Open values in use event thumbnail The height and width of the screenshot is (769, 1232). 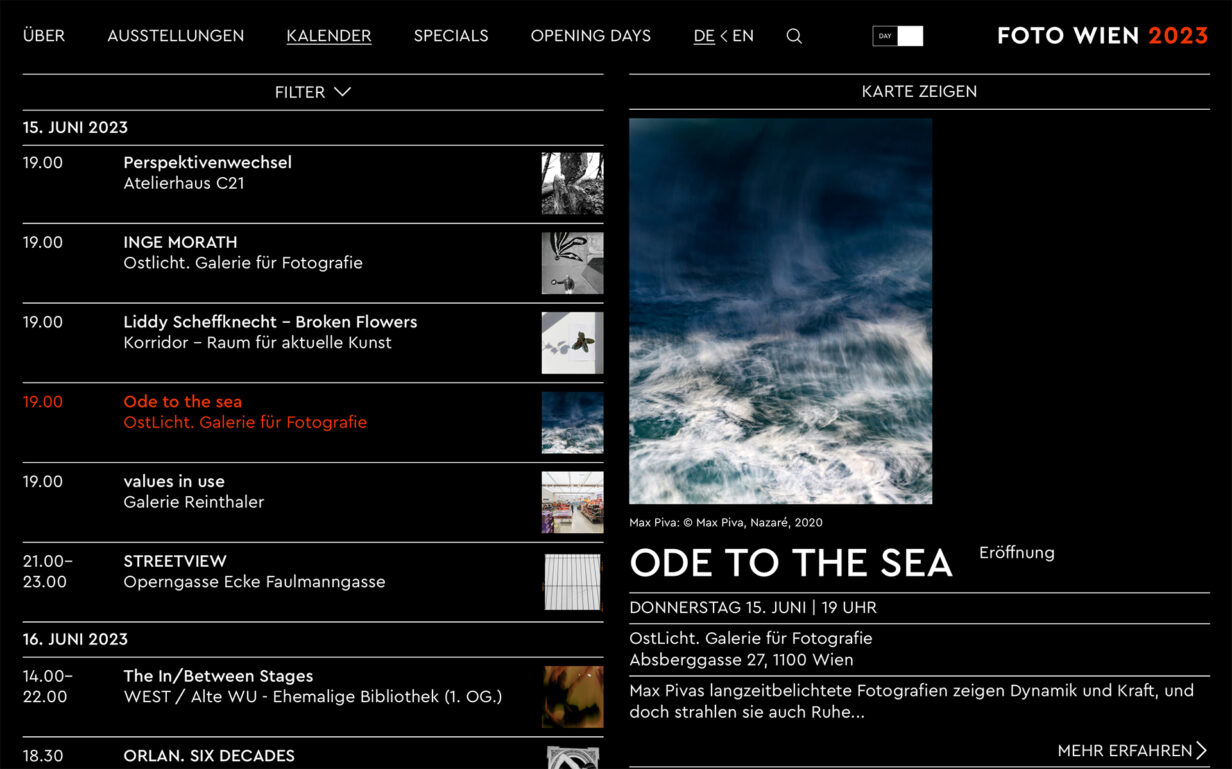click(x=572, y=502)
